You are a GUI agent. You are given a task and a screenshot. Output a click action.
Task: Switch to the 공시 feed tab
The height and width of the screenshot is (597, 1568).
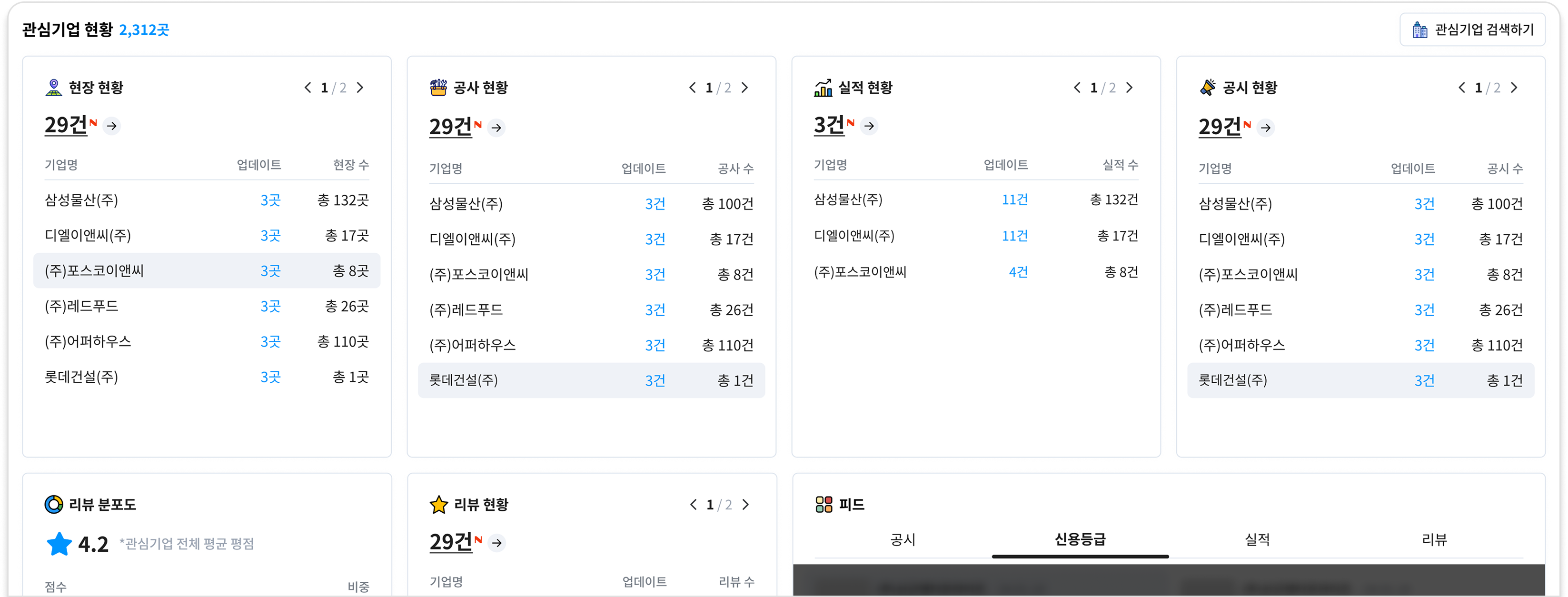tap(903, 540)
